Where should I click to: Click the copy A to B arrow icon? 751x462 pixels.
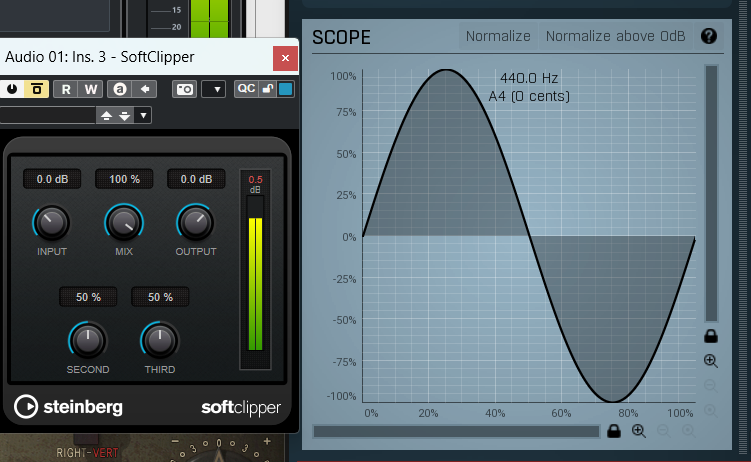point(145,89)
